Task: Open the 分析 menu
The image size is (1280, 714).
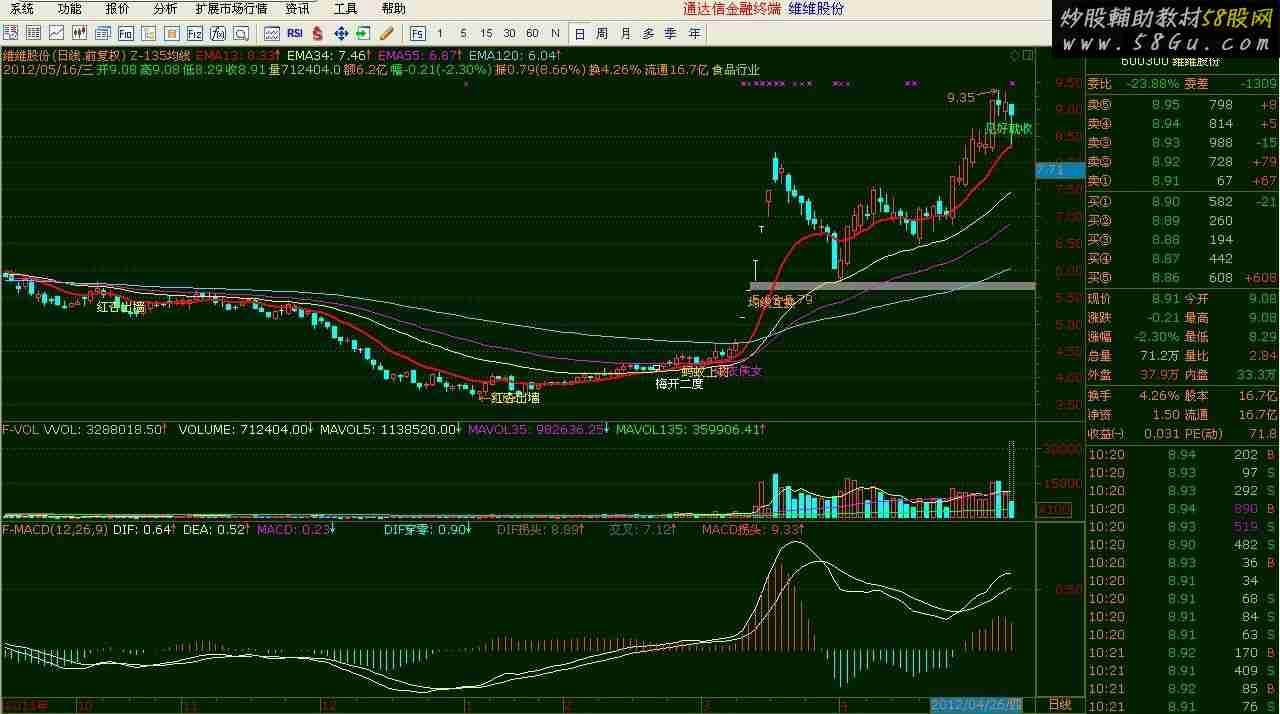Action: click(x=165, y=8)
